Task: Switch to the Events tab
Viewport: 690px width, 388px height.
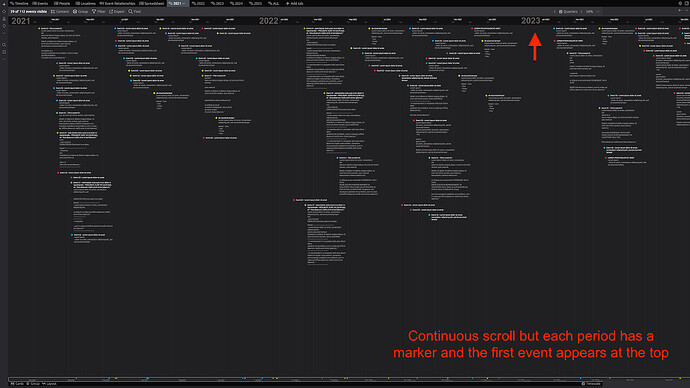Action: coord(40,3)
